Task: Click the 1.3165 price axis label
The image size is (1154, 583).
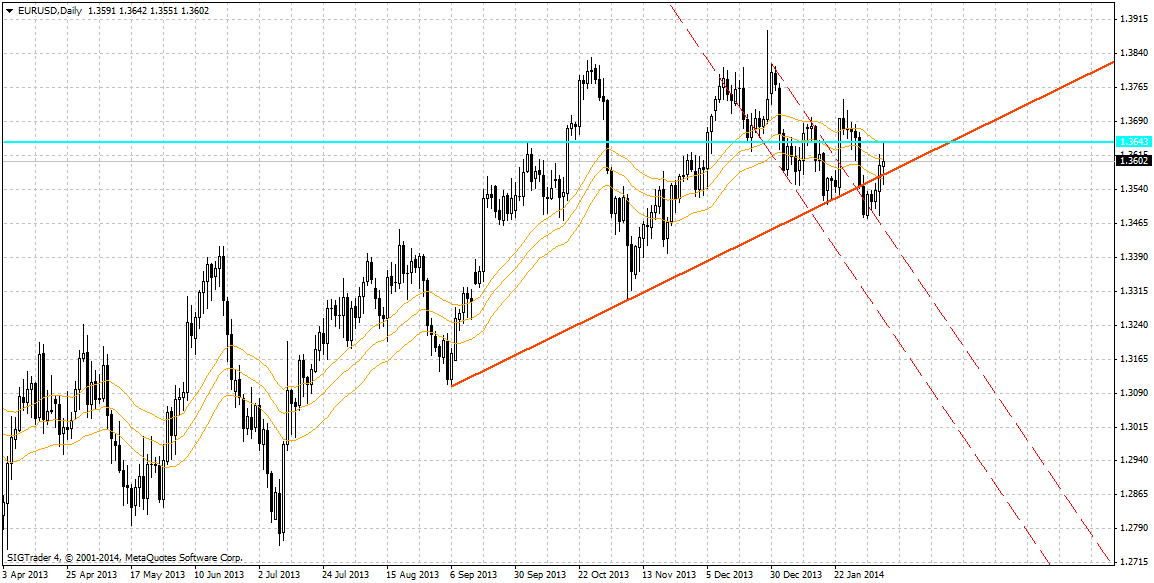Action: click(x=1136, y=358)
